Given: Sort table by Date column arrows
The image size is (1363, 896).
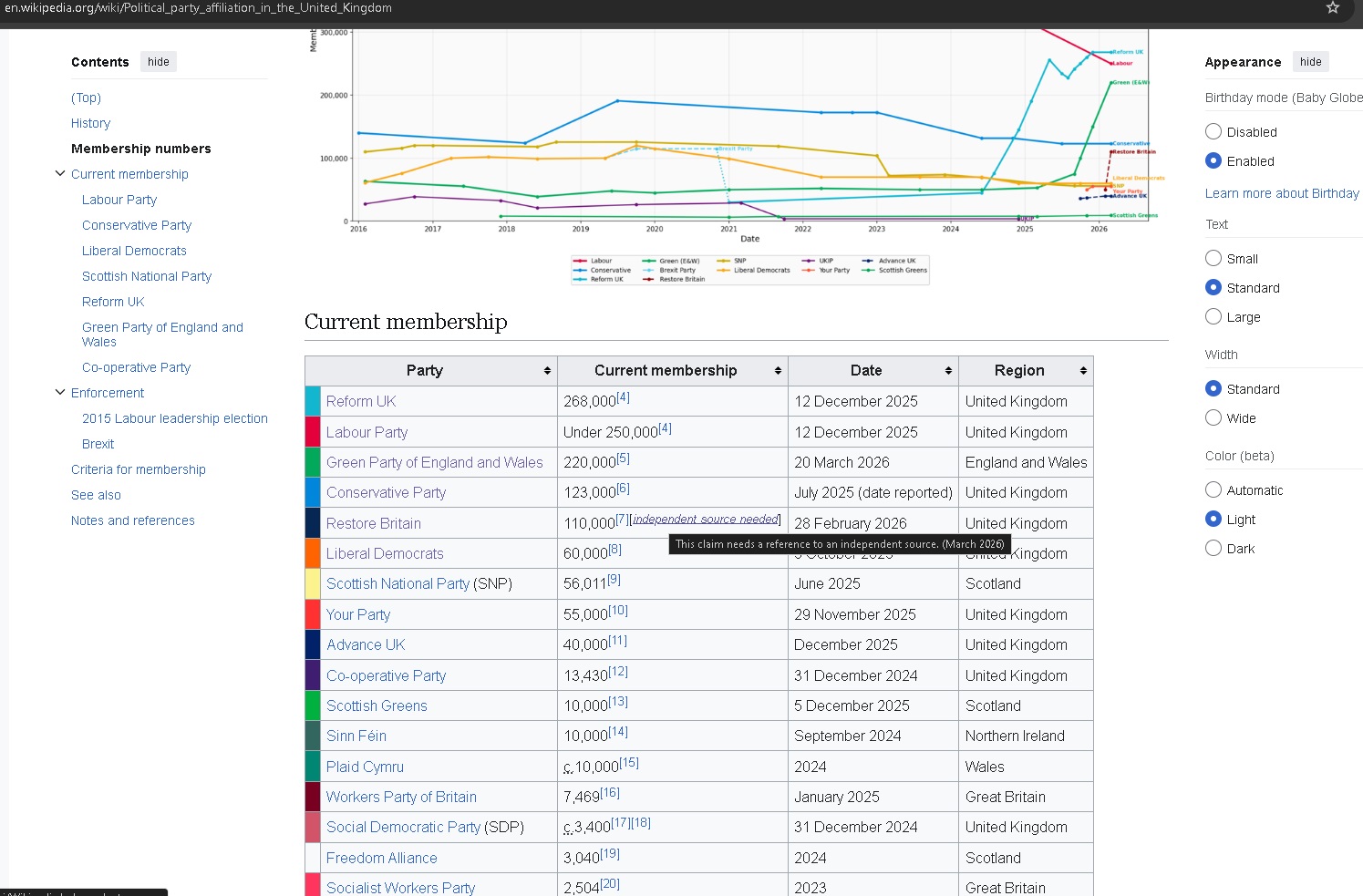Looking at the screenshot, I should [x=948, y=371].
